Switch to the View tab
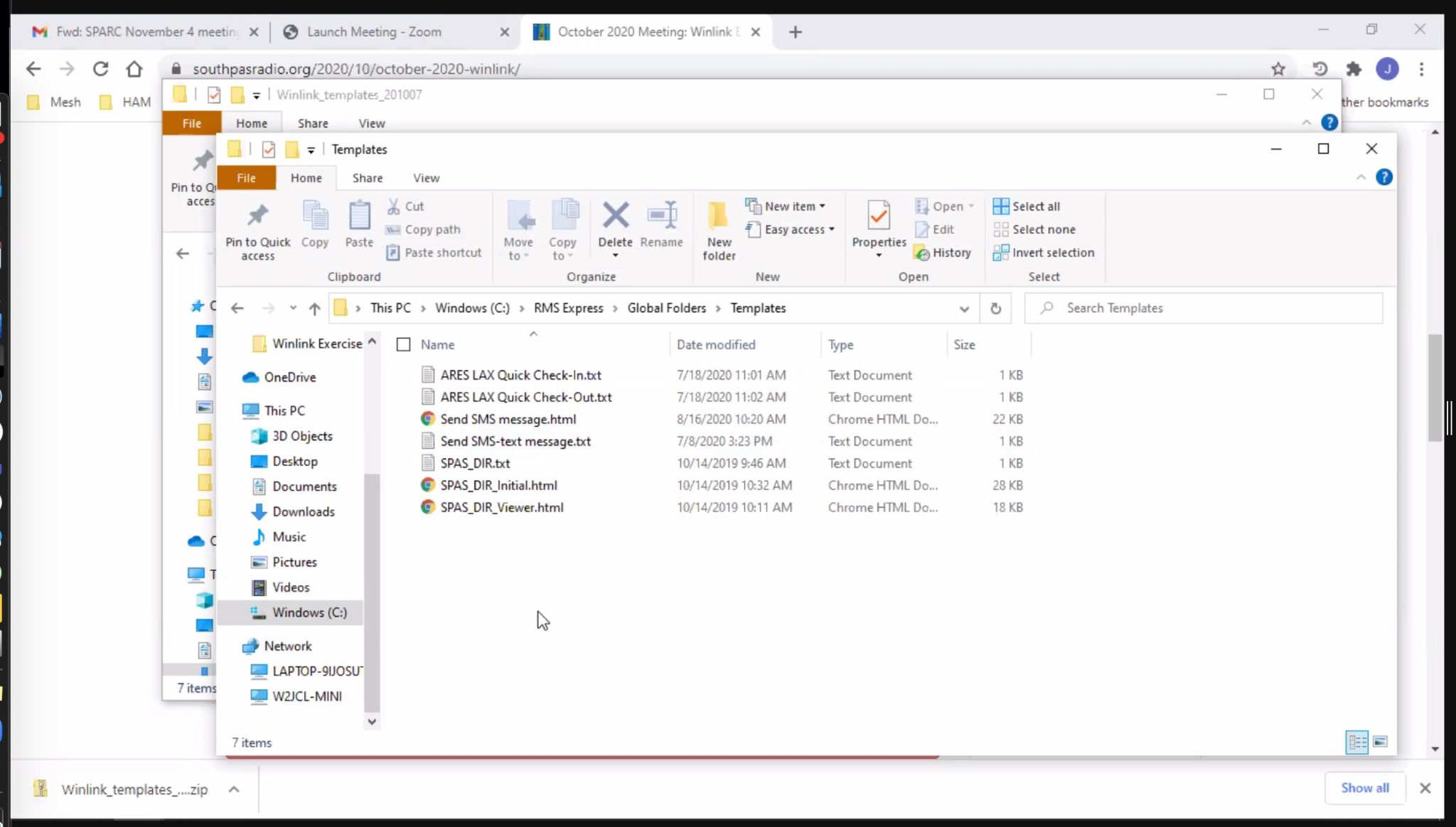1456x827 pixels. point(425,178)
